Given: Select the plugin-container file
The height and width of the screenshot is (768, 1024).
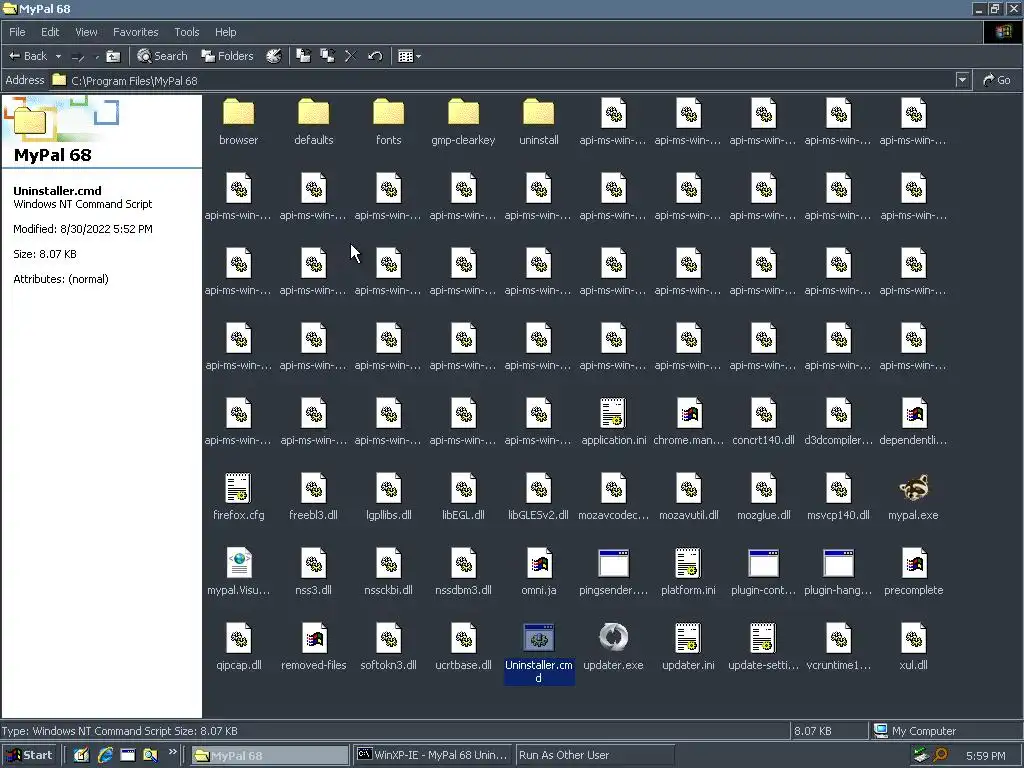Looking at the screenshot, I should point(763,572).
